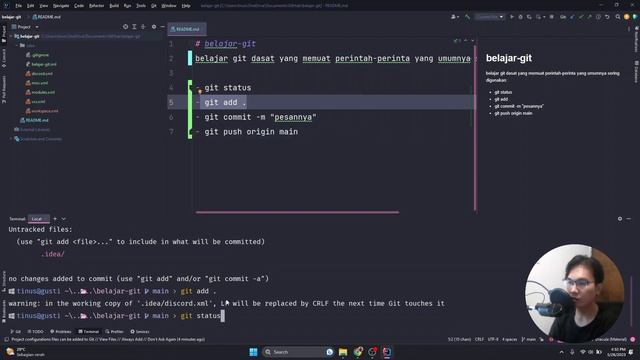Click 'git push origin main' line in editor
640x360 pixels.
(x=251, y=132)
